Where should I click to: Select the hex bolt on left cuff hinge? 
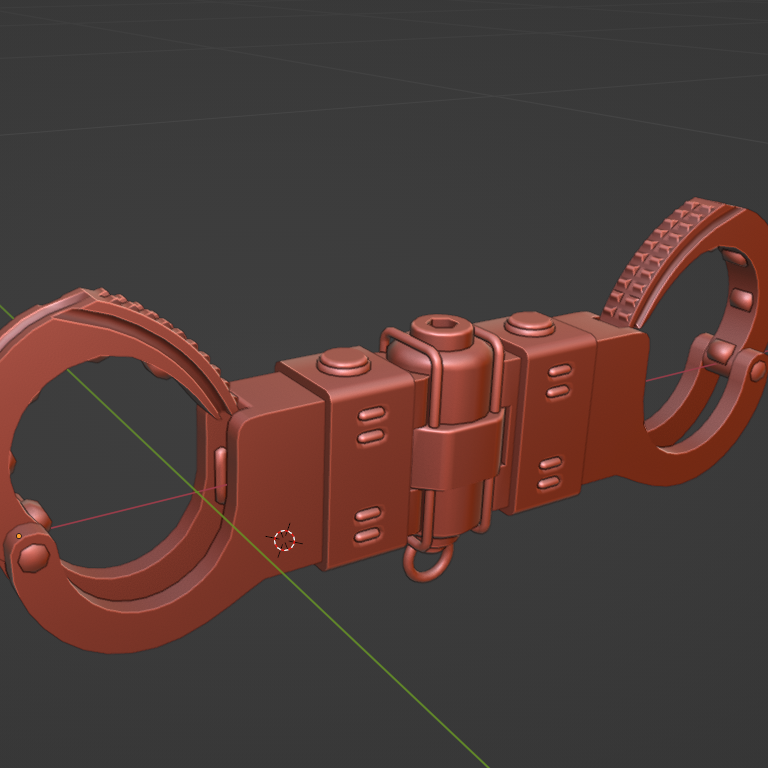coord(34,554)
